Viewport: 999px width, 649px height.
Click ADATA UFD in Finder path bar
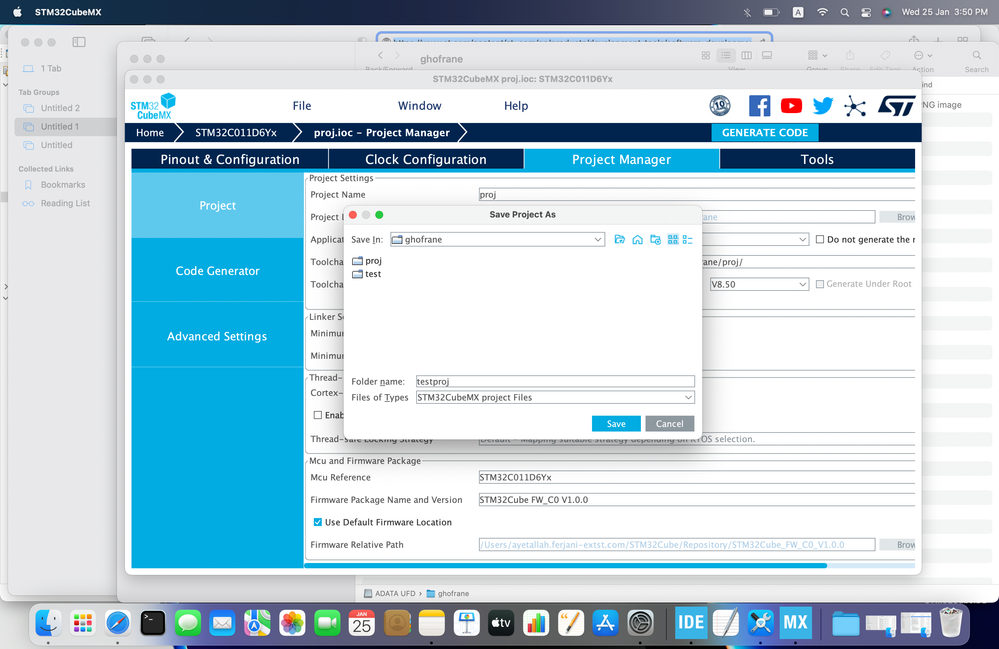pyautogui.click(x=389, y=593)
